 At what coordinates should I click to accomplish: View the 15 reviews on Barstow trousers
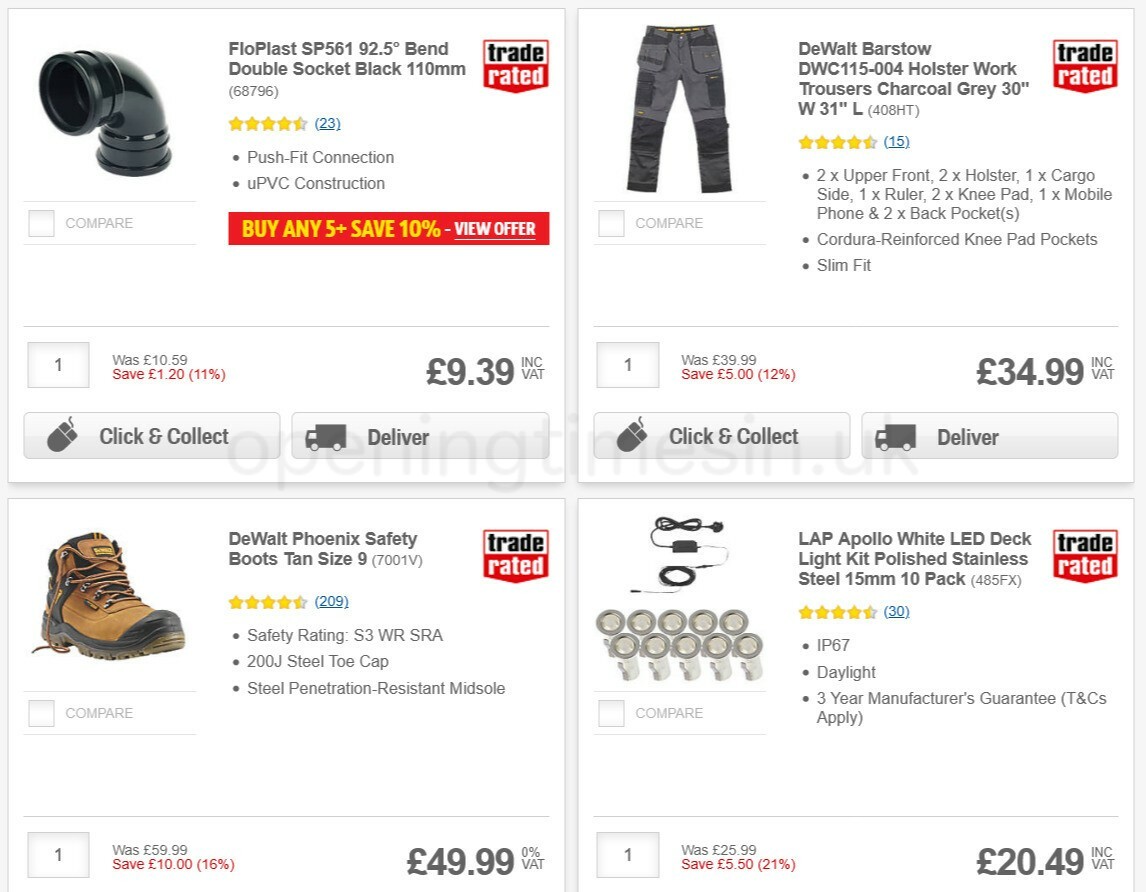pos(896,142)
